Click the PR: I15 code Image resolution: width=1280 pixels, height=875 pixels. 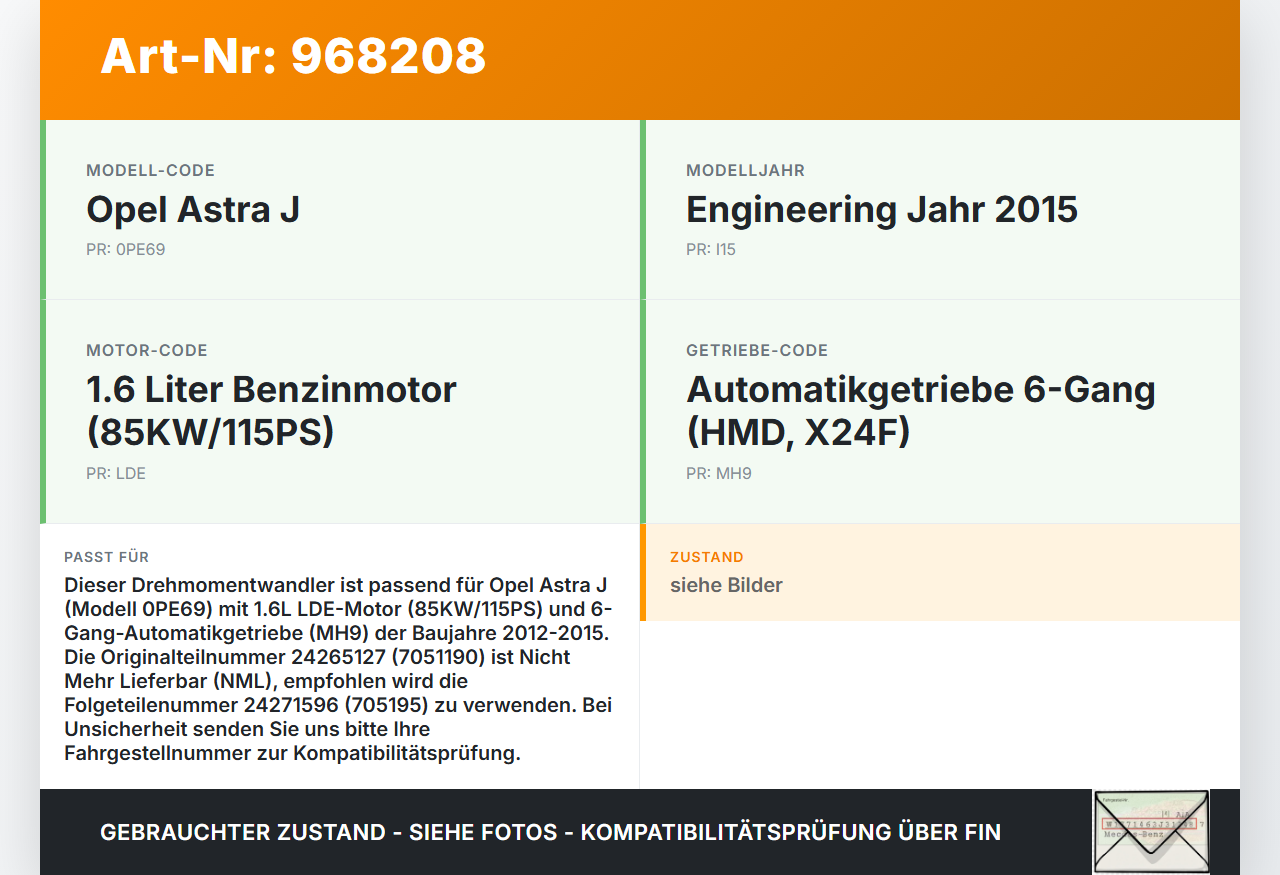point(710,250)
